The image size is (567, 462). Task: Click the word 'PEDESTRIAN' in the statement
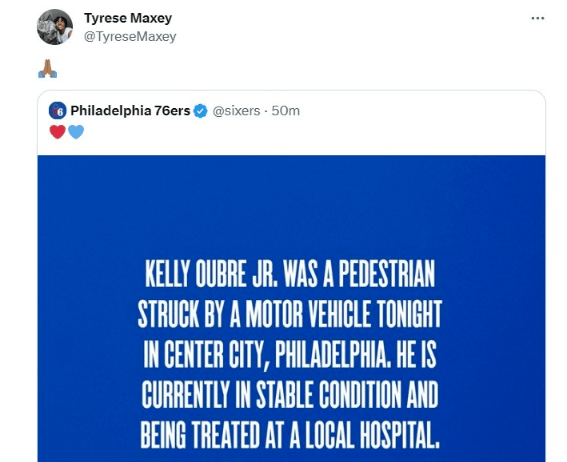(386, 274)
